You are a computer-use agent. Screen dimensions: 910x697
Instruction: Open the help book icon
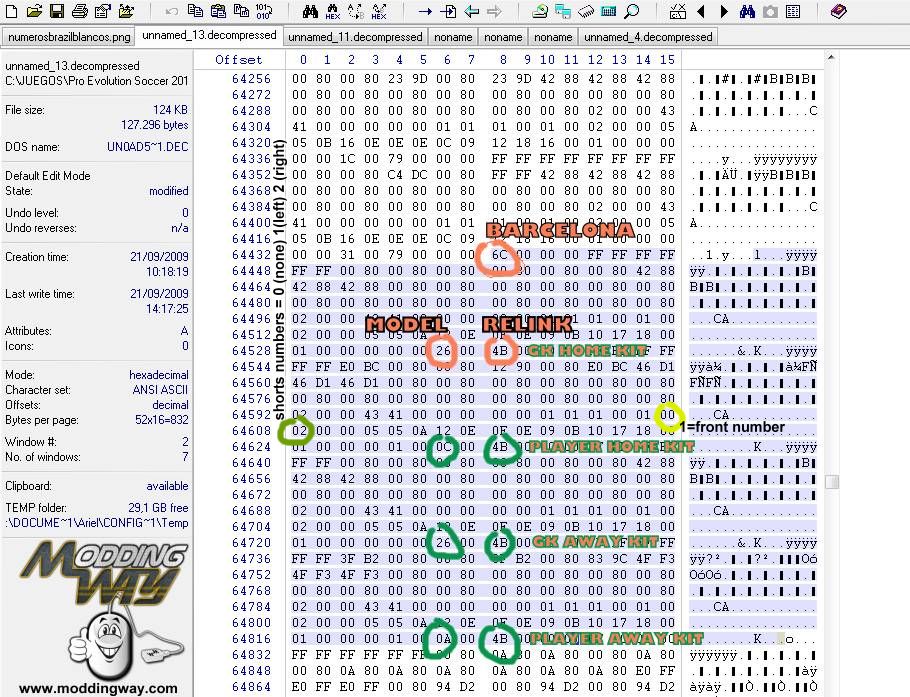click(838, 12)
